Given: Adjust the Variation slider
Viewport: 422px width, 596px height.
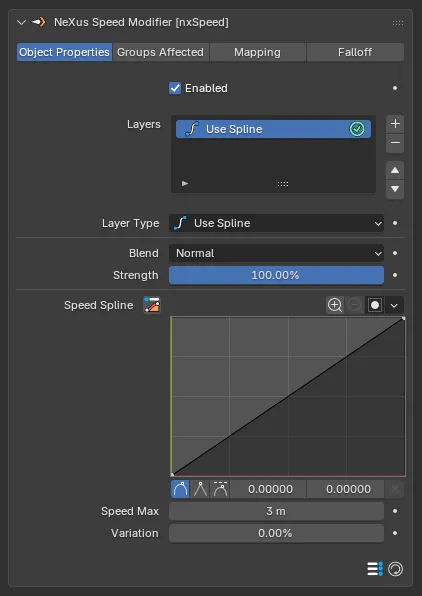Looking at the screenshot, I should tap(276, 533).
